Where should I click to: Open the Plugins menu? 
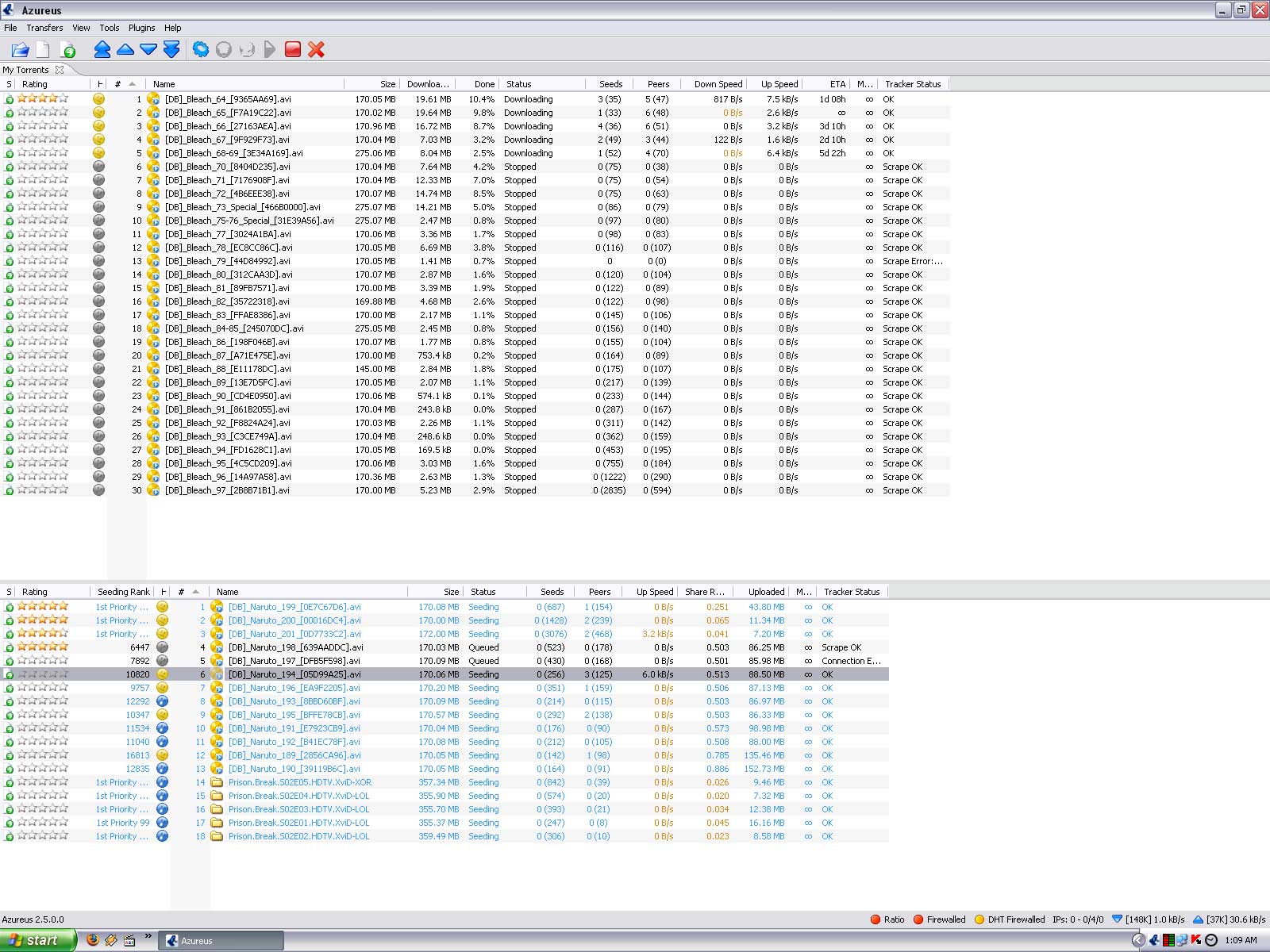click(141, 28)
